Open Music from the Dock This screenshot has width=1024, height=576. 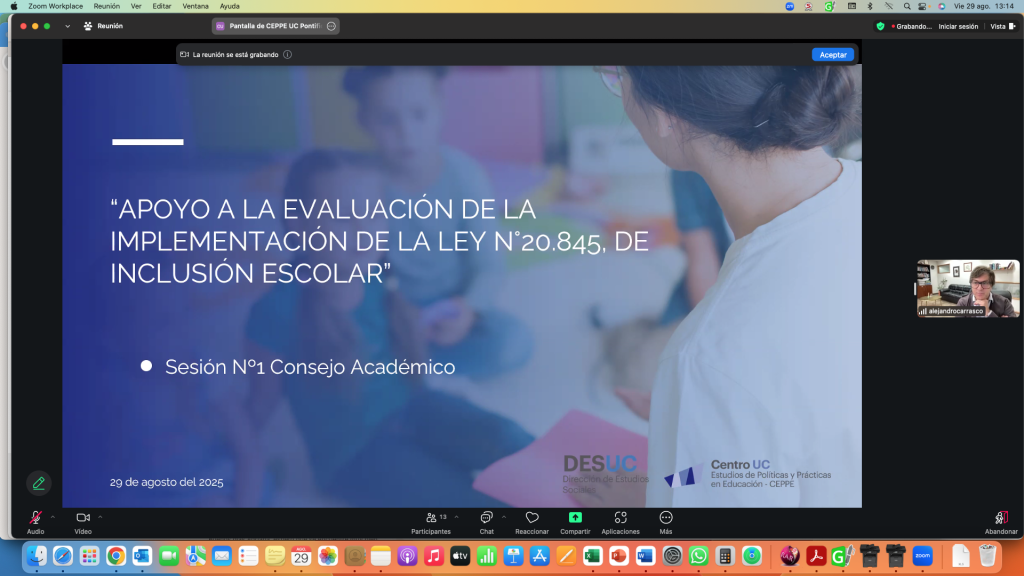click(434, 556)
